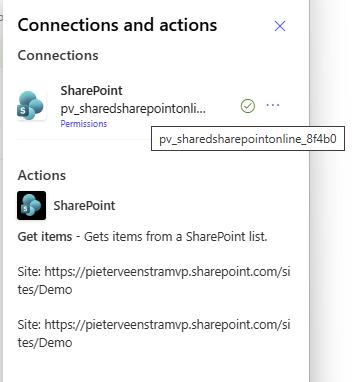Open the Permissions link

tap(84, 124)
